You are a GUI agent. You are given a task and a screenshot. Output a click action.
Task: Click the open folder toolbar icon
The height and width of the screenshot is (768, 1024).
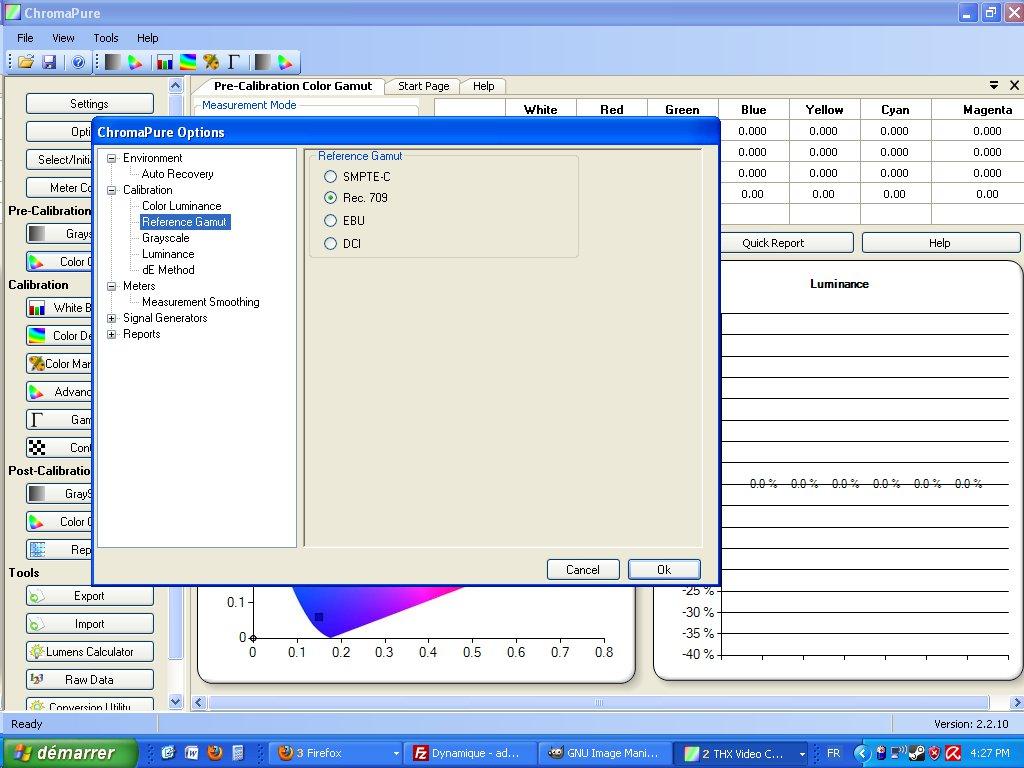click(x=25, y=62)
